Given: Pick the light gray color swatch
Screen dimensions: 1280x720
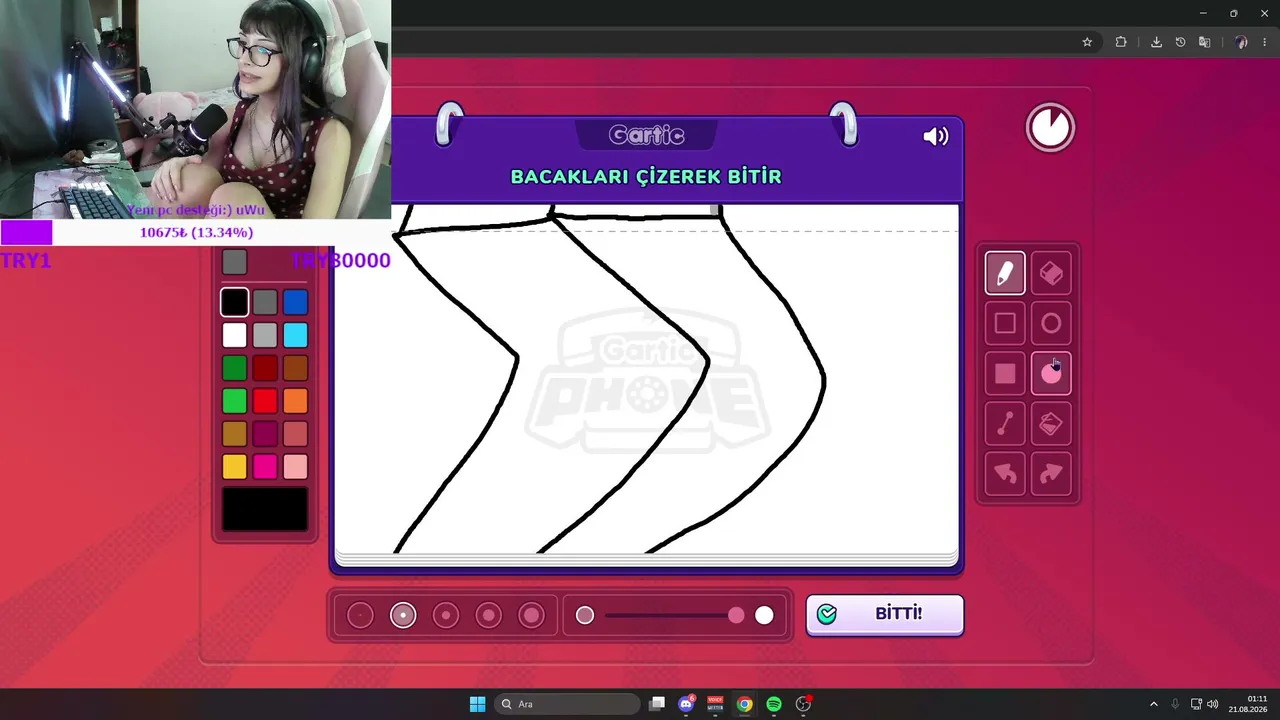Looking at the screenshot, I should [265, 335].
